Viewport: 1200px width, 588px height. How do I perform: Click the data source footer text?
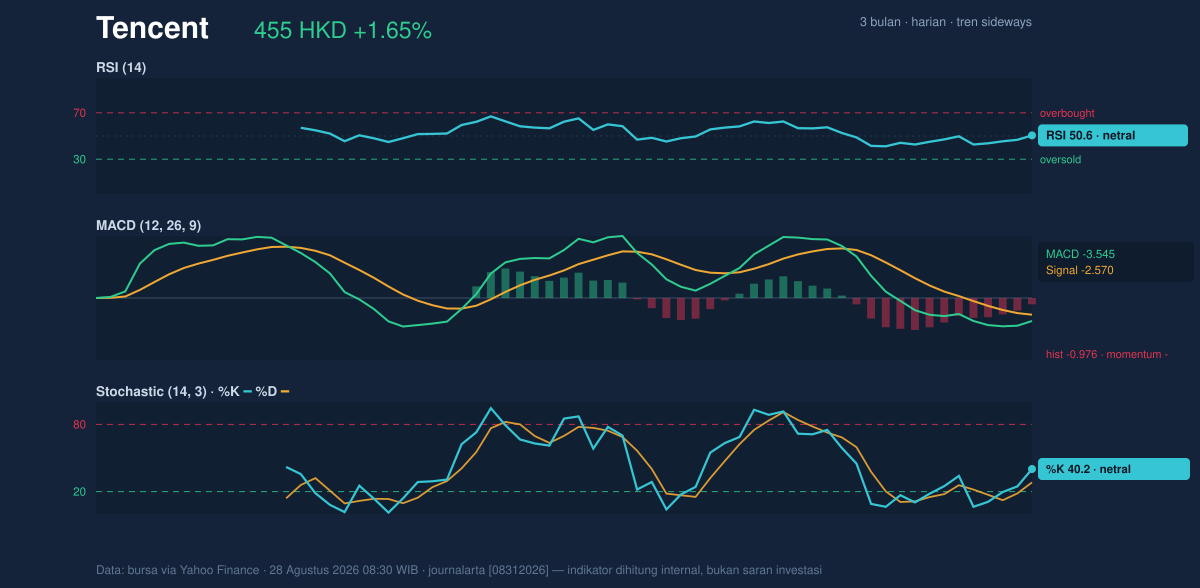click(459, 570)
